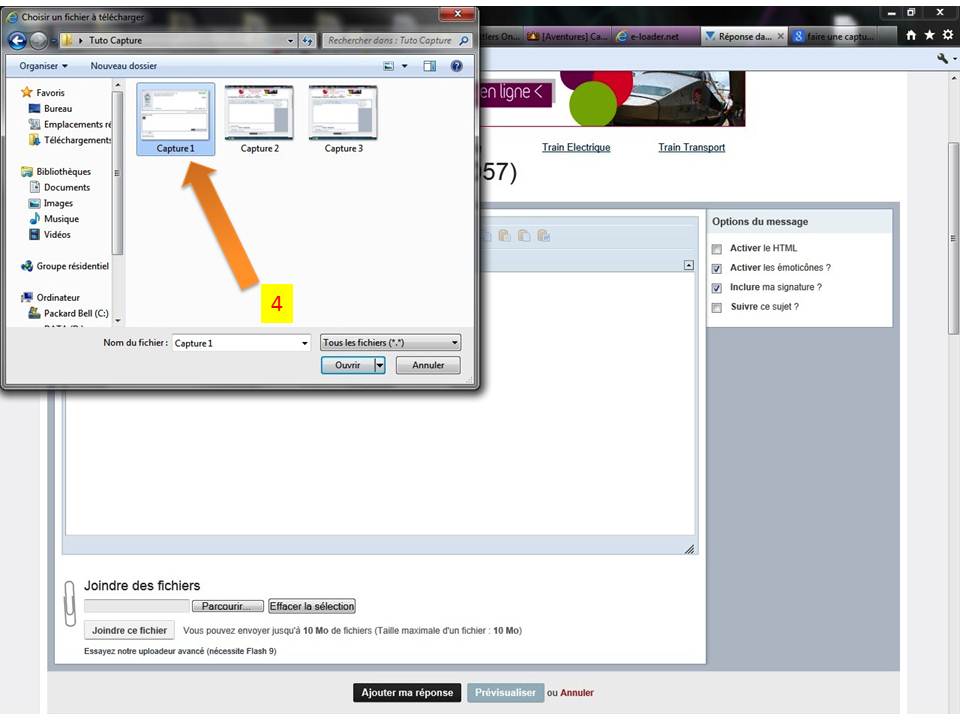Image resolution: width=960 pixels, height=720 pixels.
Task: Select the Capture 2 thumbnail
Action: 259,119
